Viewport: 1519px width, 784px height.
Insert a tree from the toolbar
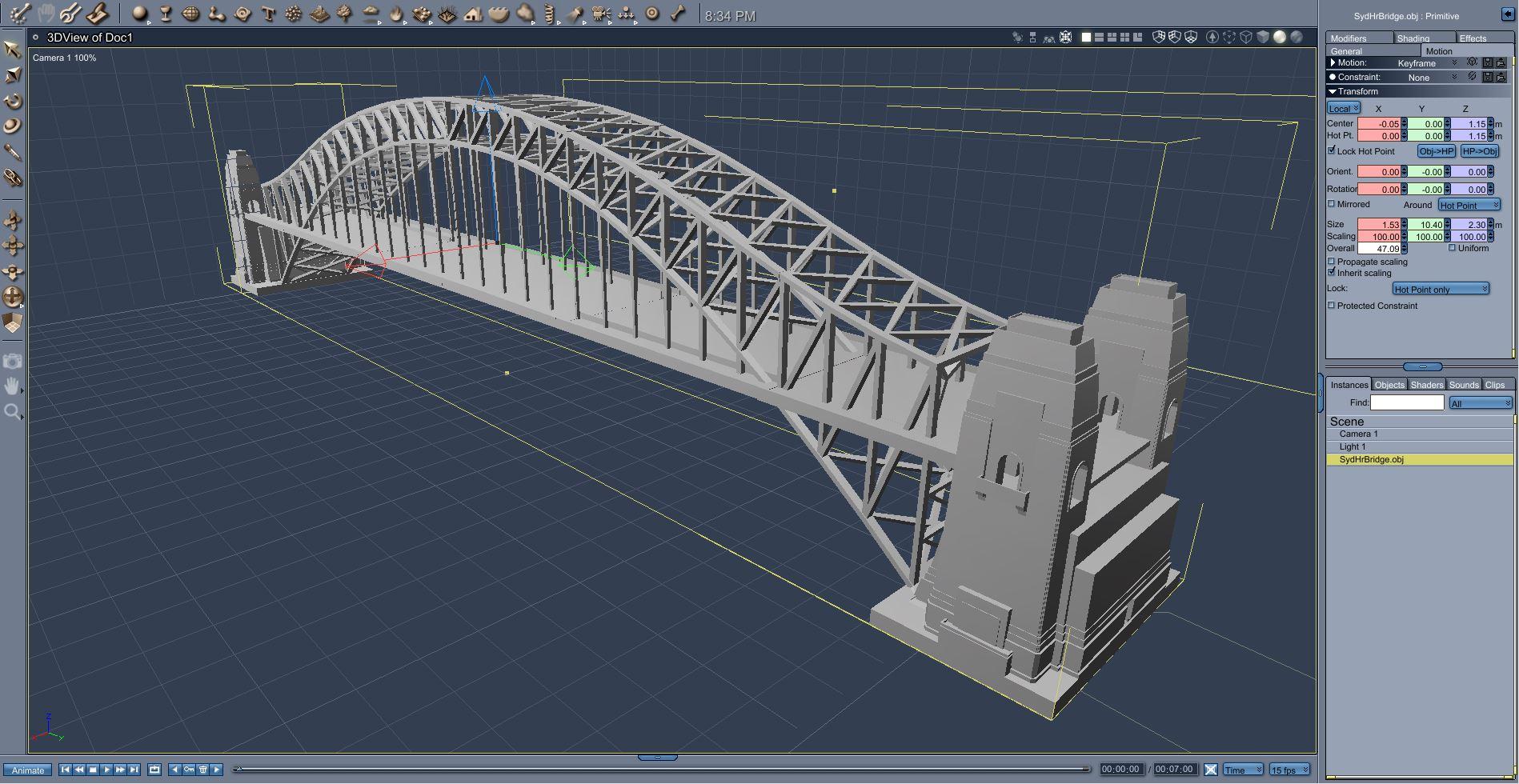point(345,14)
